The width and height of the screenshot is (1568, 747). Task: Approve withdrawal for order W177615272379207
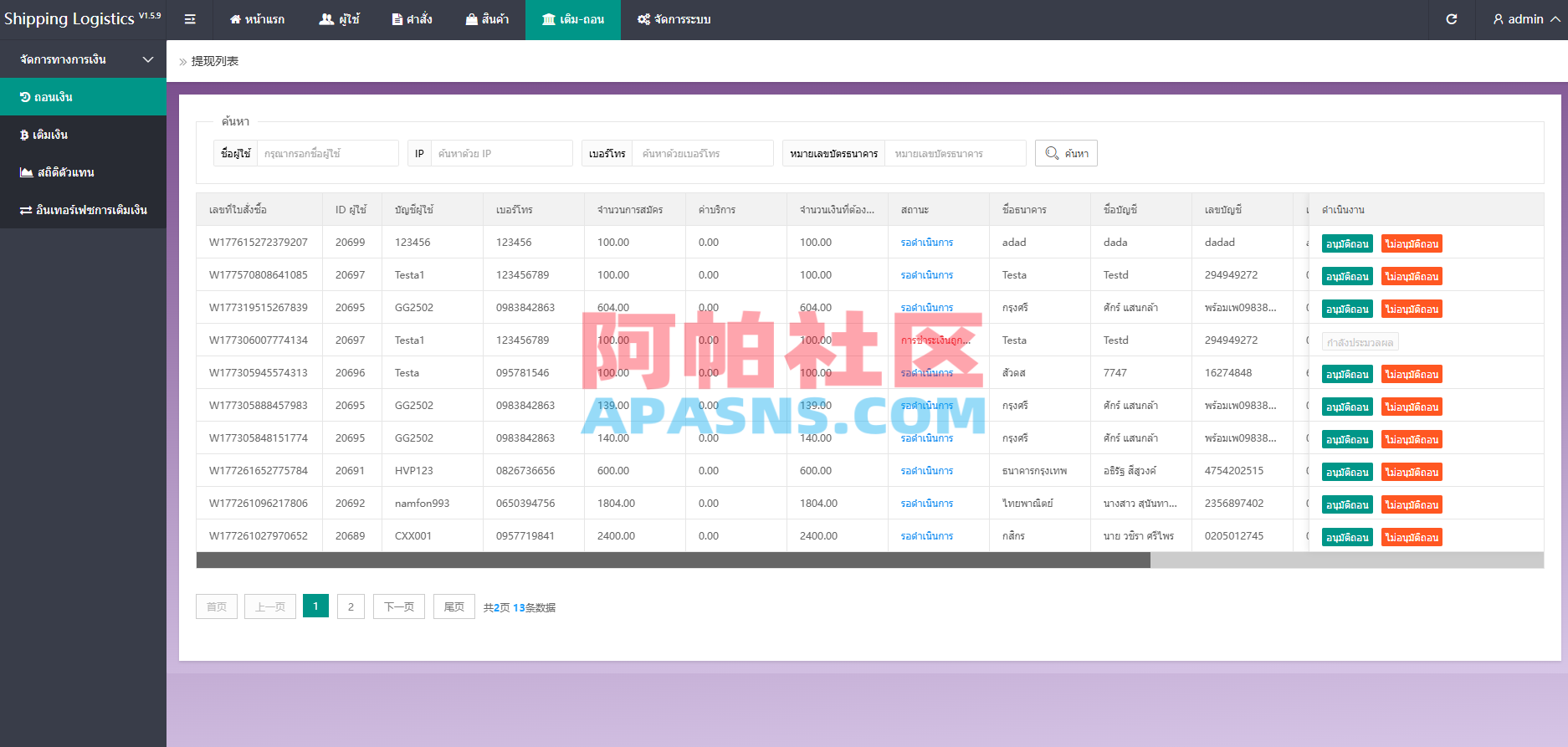[x=1347, y=243]
